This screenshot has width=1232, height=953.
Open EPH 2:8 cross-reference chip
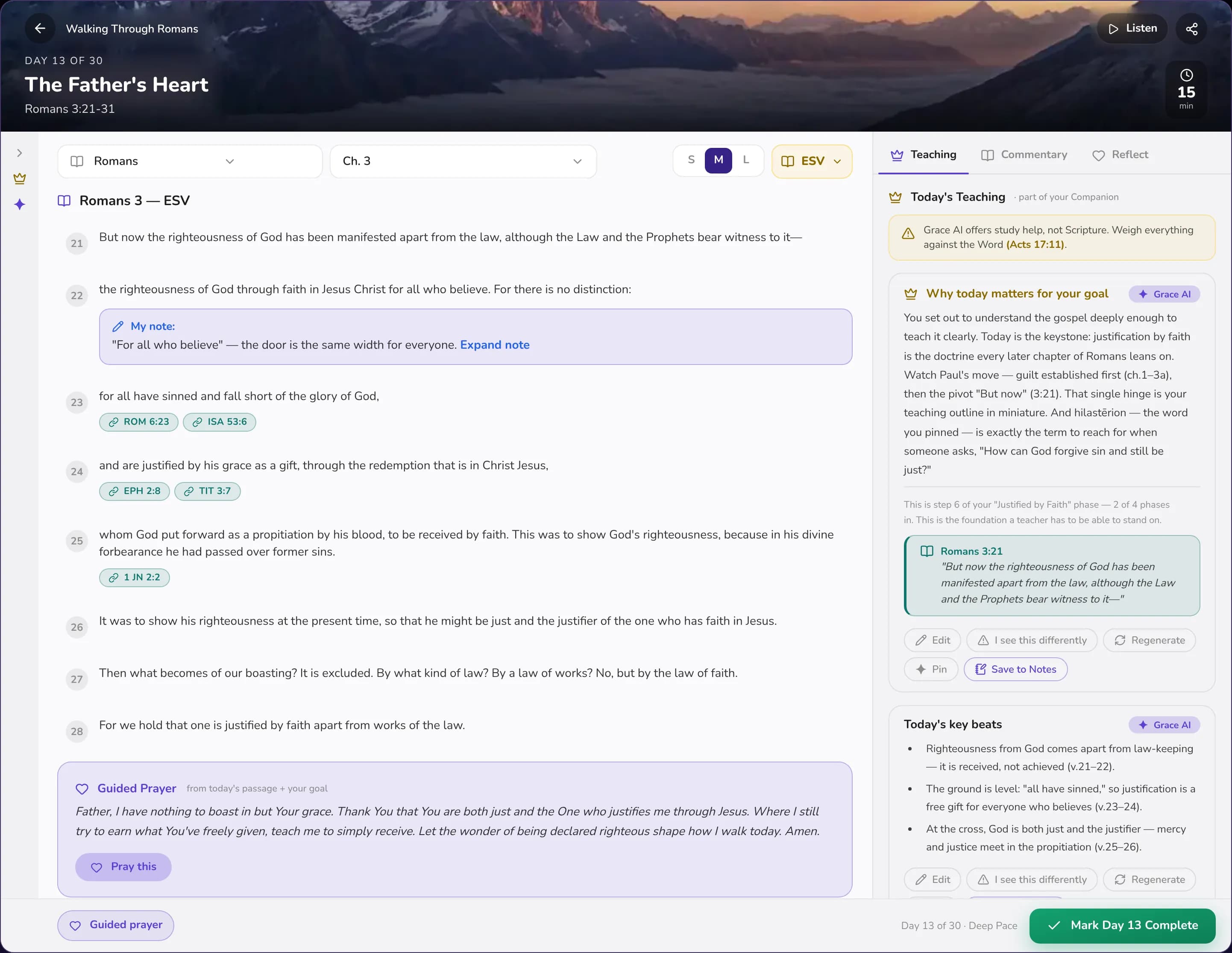(134, 491)
